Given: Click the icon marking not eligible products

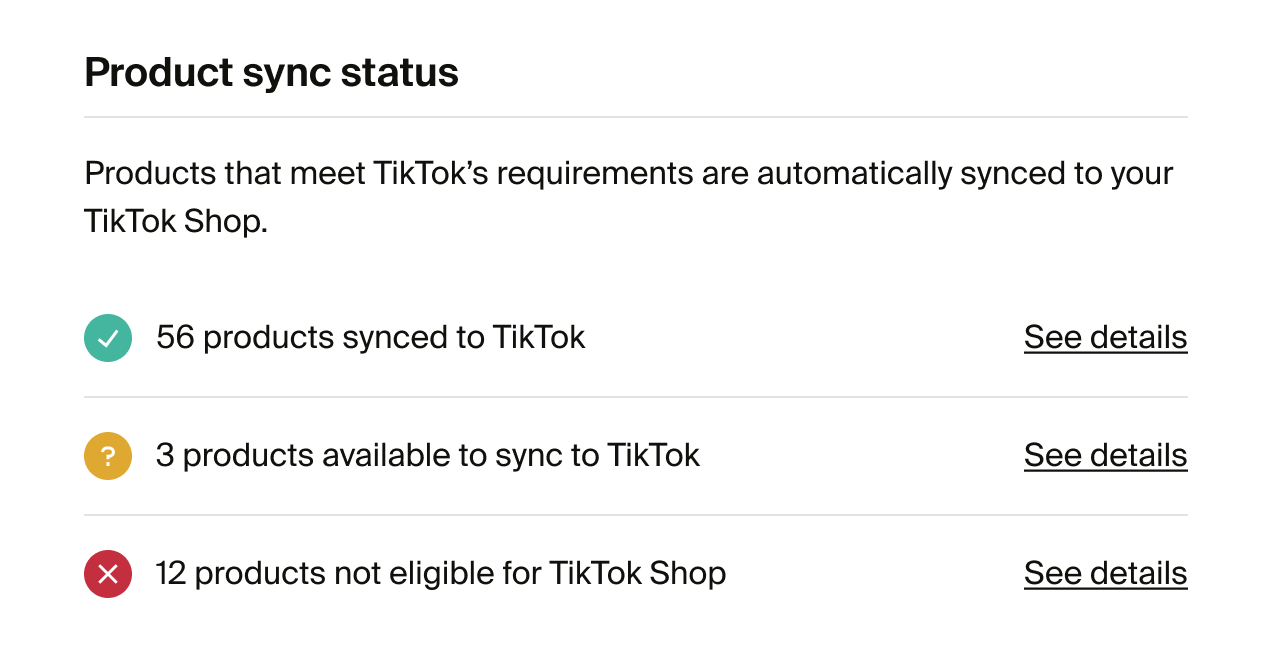Looking at the screenshot, I should 107,574.
